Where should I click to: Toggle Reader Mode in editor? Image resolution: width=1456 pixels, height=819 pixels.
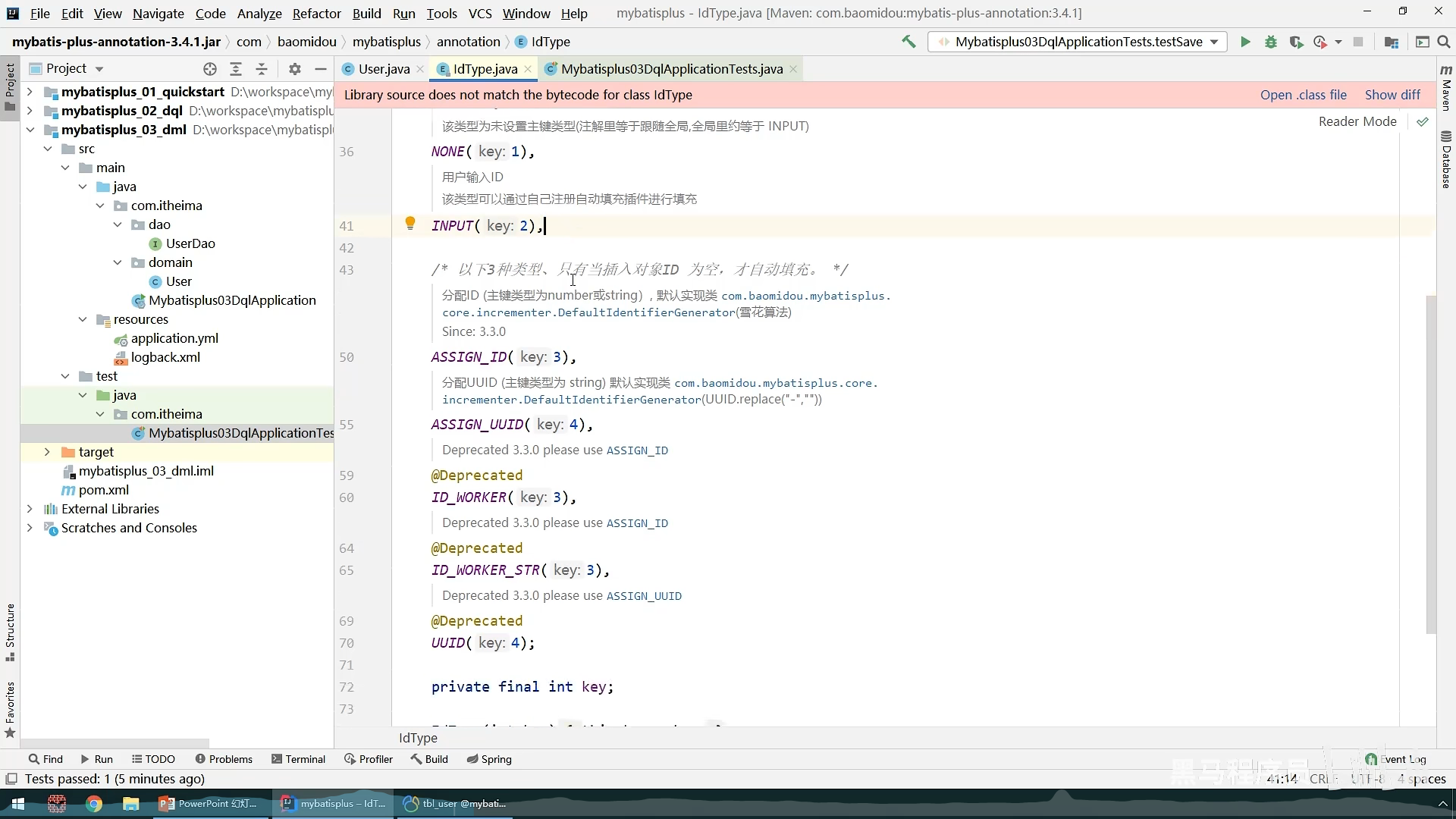click(1357, 121)
